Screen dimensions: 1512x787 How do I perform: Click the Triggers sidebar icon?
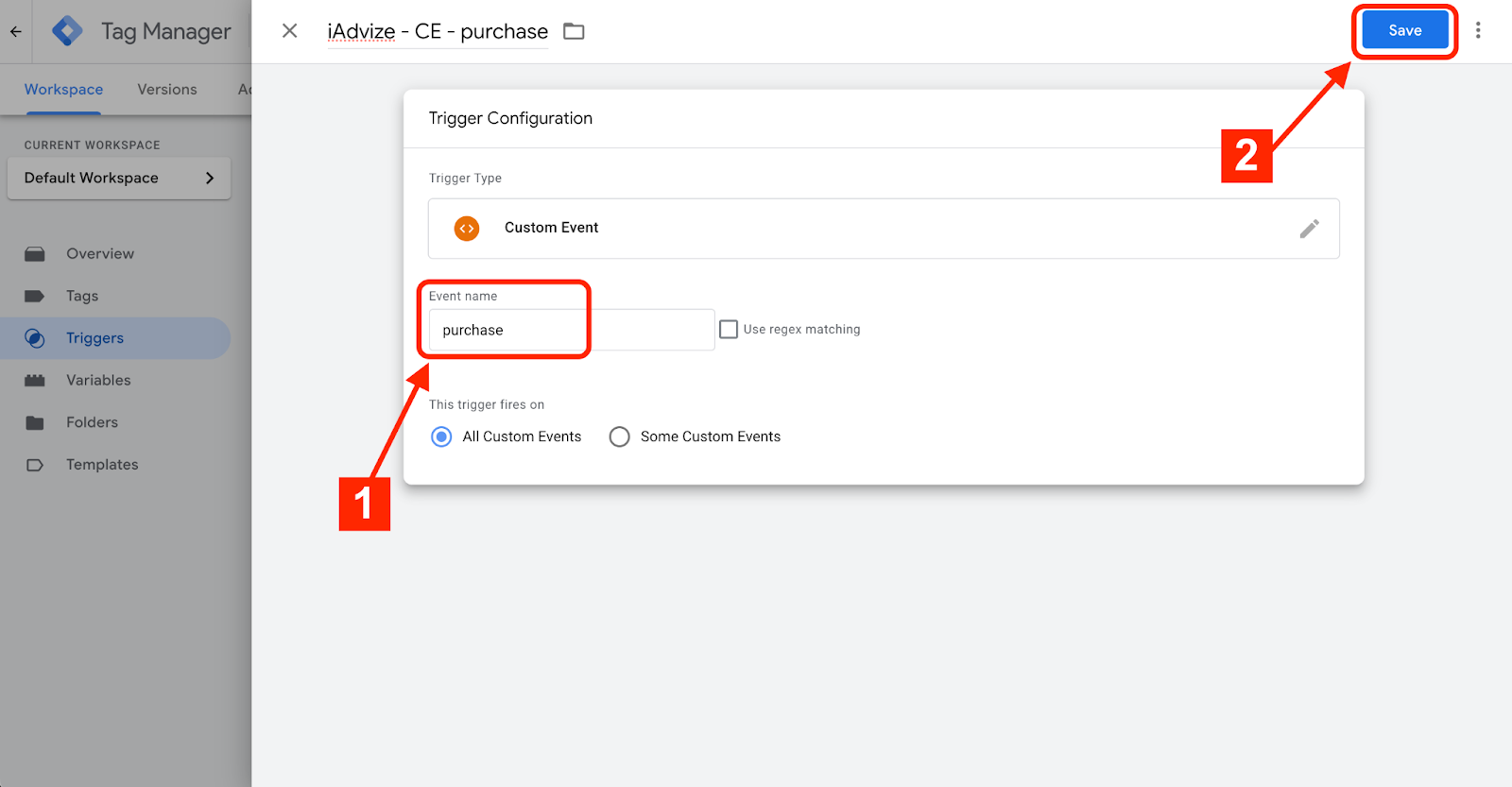(35, 338)
